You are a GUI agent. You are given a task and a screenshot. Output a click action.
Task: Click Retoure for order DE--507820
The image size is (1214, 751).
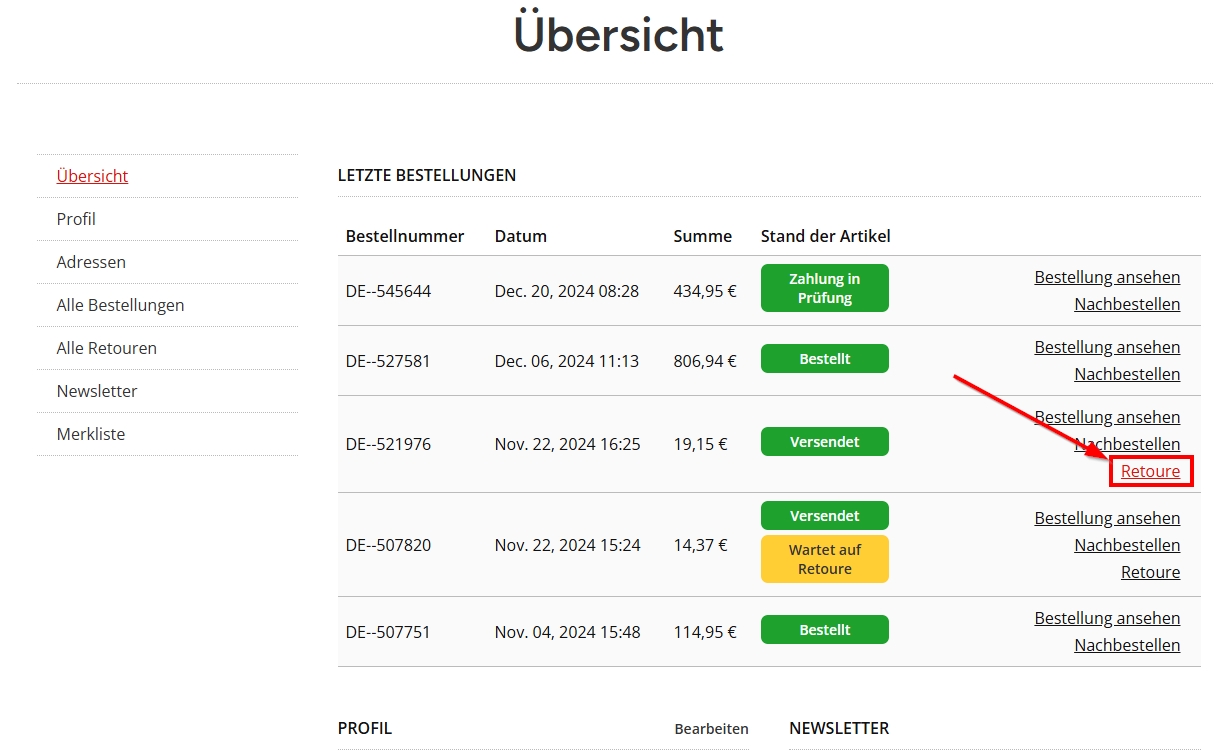pos(1150,571)
